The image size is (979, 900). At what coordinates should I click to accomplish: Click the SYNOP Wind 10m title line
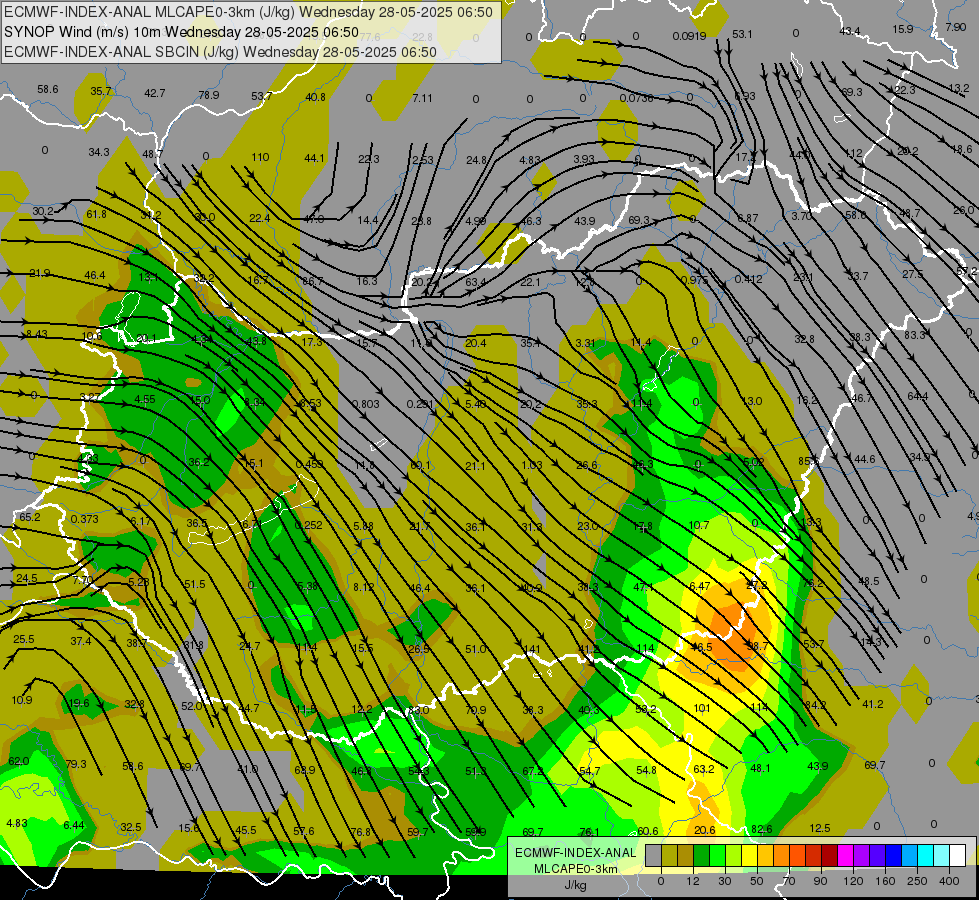pos(181,32)
